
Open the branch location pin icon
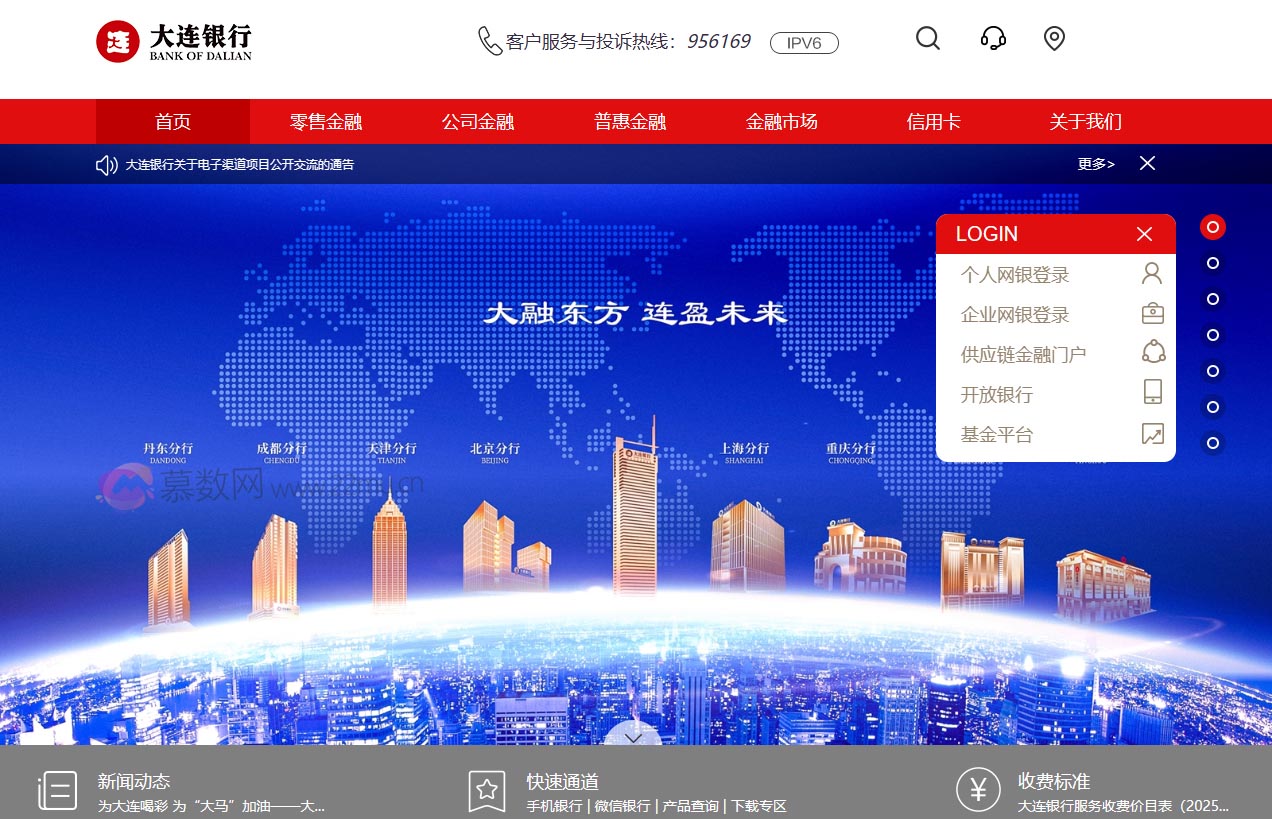click(x=1054, y=38)
